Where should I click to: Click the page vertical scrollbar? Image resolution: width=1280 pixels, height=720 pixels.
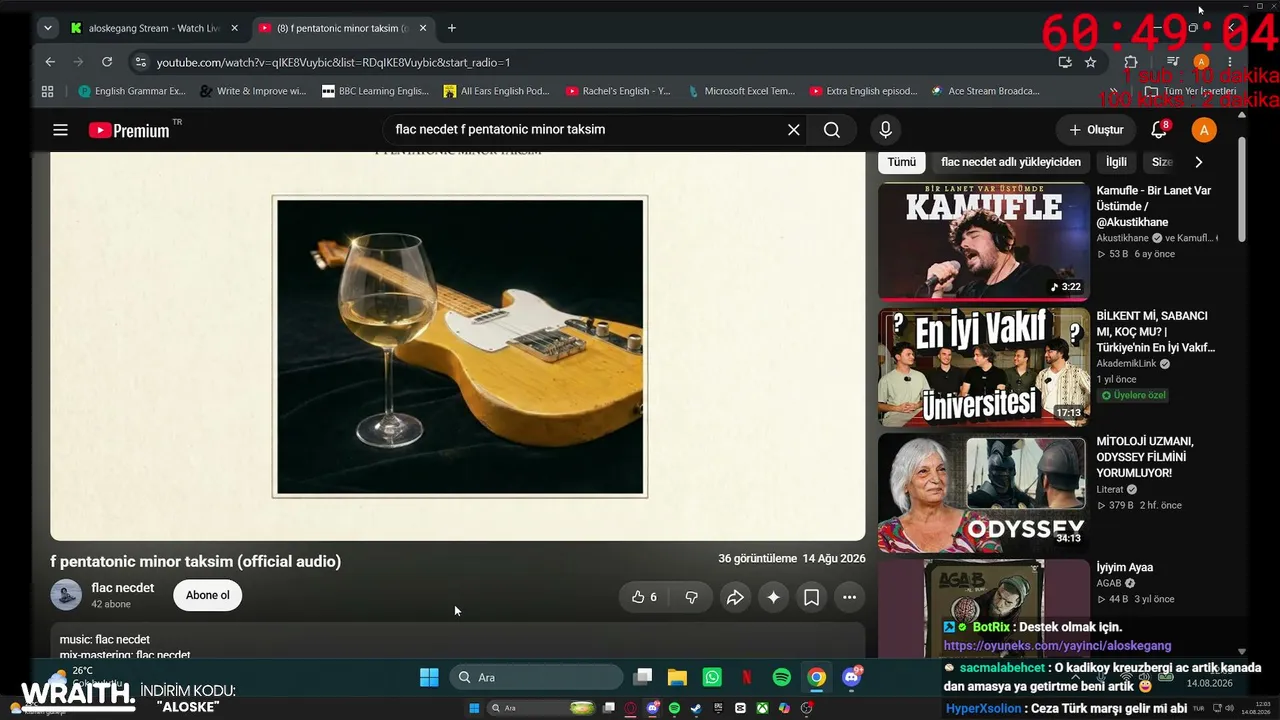(1242, 190)
